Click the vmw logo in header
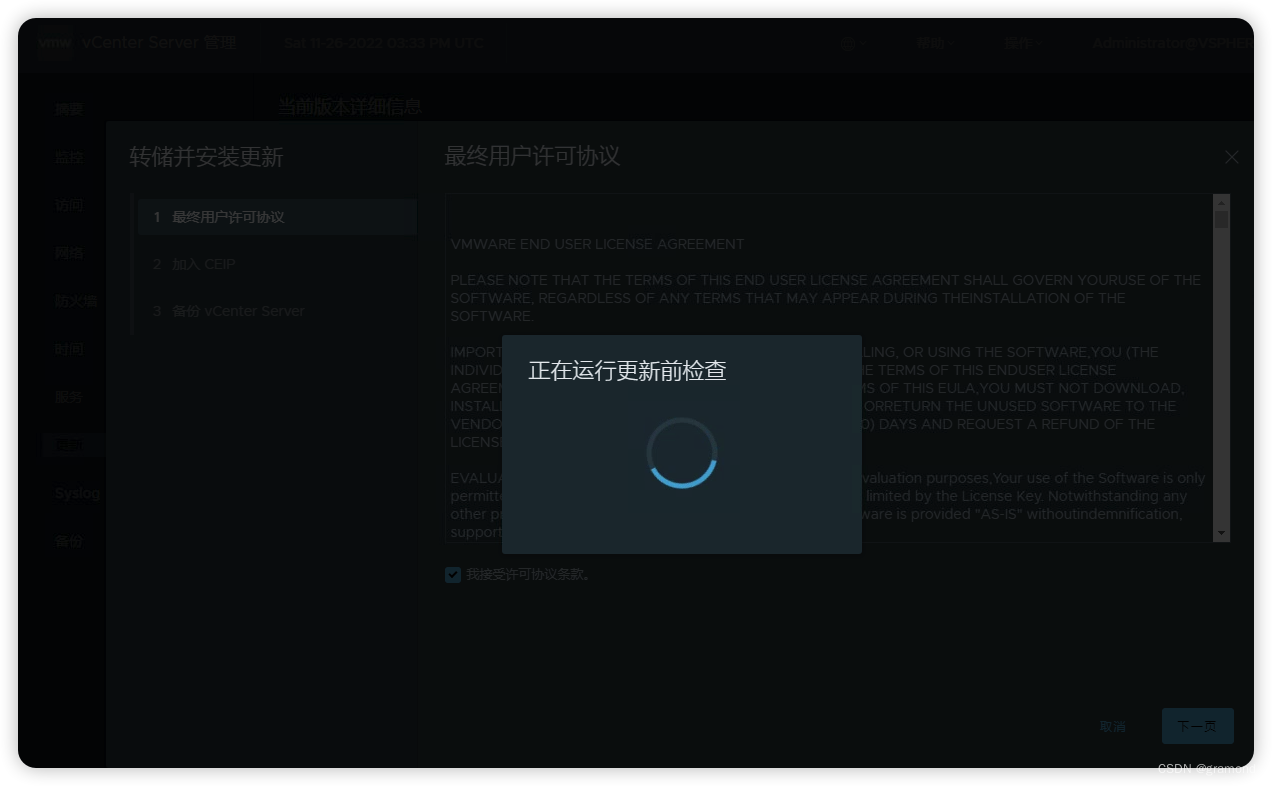This screenshot has width=1272, height=786. pyautogui.click(x=56, y=43)
